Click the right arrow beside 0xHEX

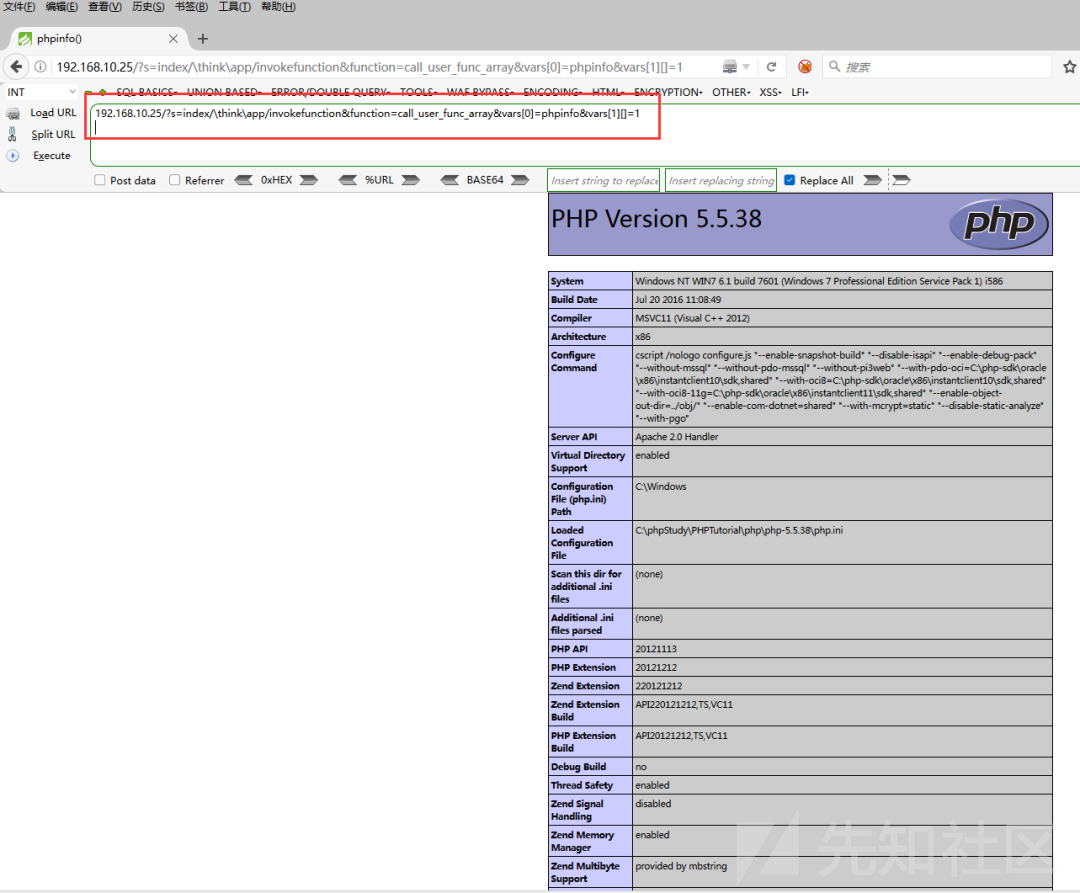tap(309, 180)
